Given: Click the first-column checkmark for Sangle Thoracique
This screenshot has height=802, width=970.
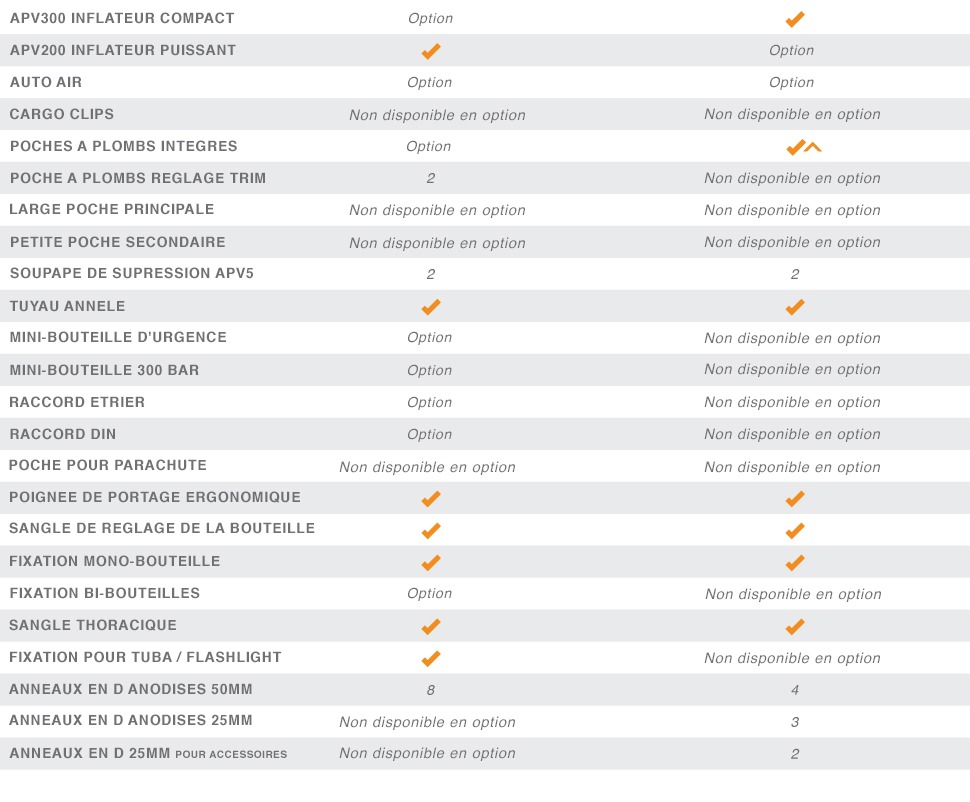Looking at the screenshot, I should coord(431,627).
